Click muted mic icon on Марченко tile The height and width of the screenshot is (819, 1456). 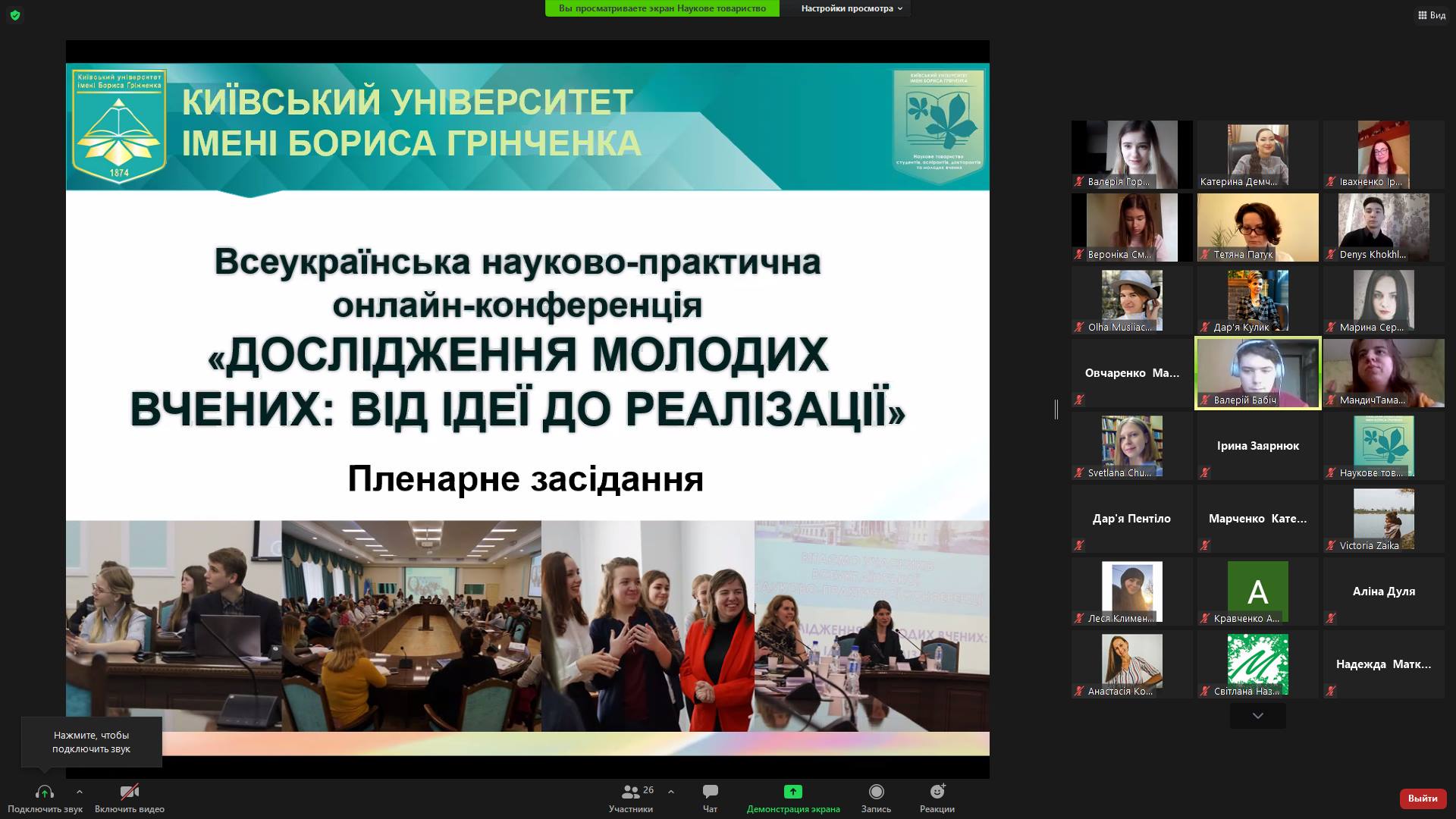pos(1205,545)
